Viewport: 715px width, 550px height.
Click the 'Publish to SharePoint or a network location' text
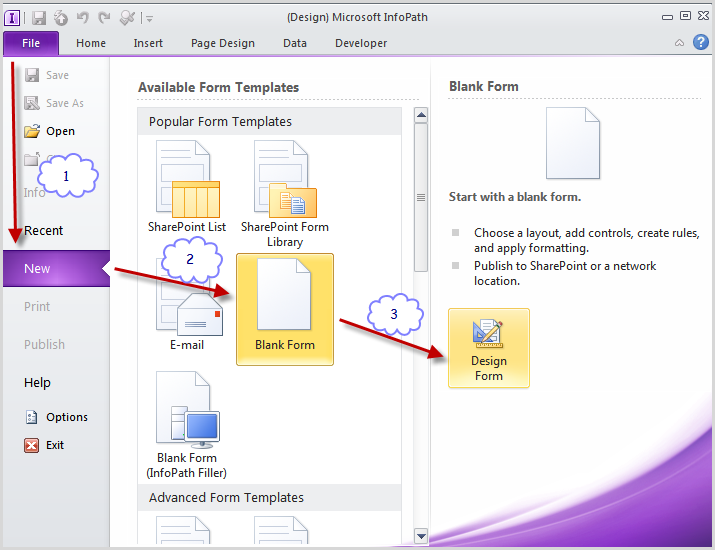(565, 273)
